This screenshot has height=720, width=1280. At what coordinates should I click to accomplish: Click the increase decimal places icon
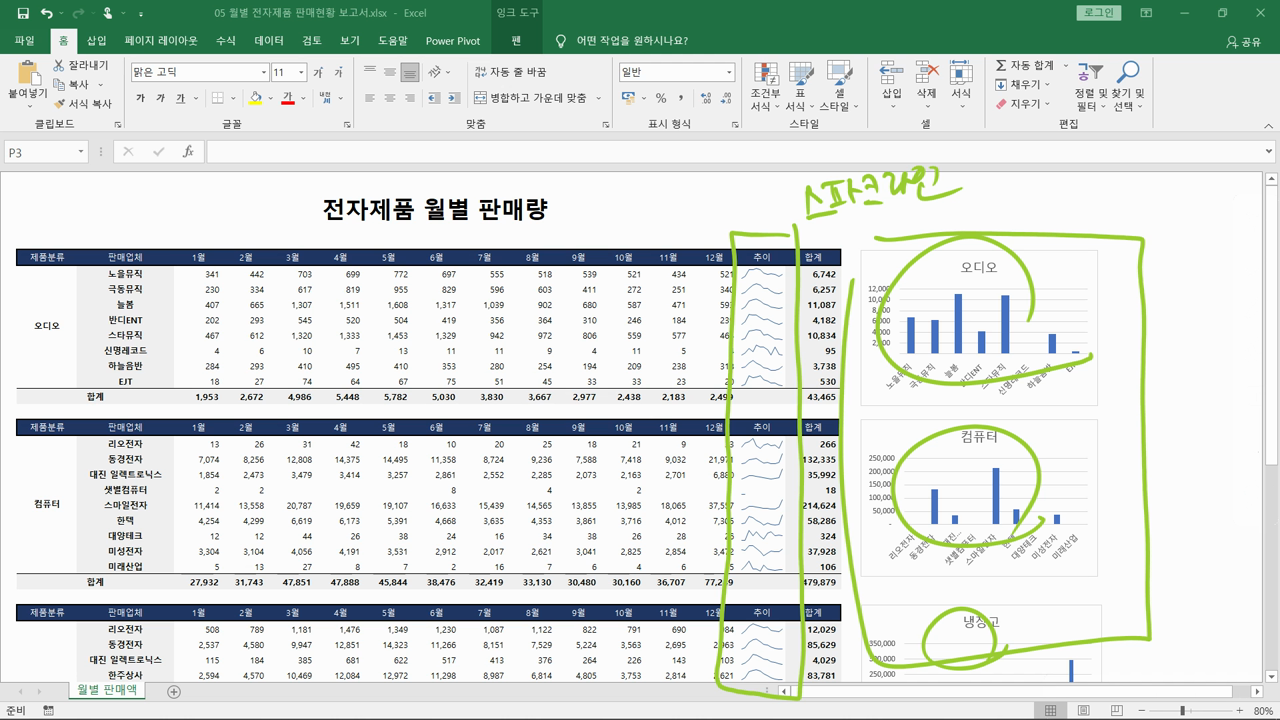707,98
